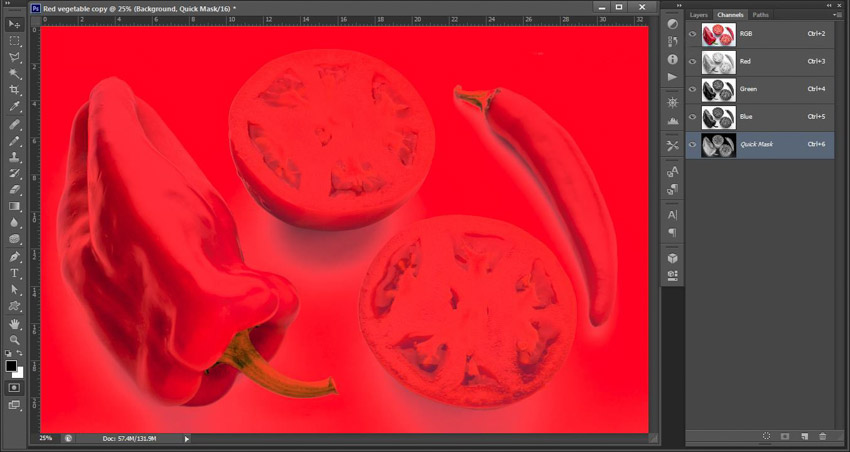Activate the Hand tool

coord(15,324)
